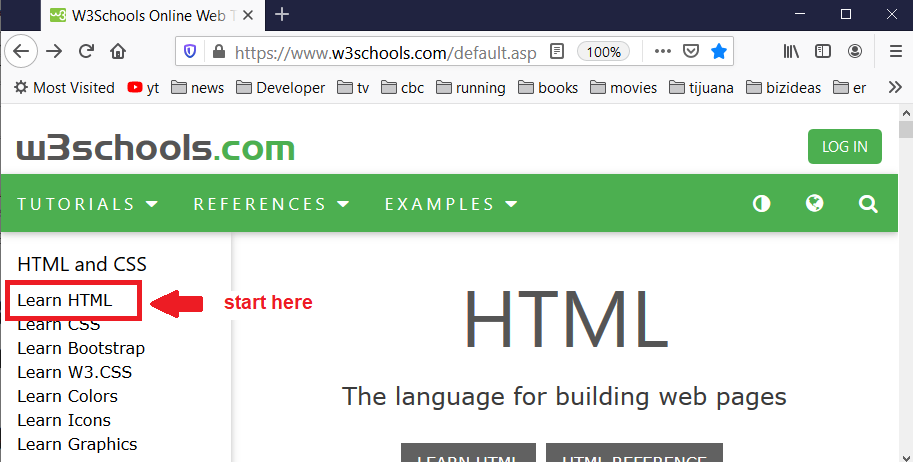Open the W3Schools search magnifier icon

click(868, 204)
